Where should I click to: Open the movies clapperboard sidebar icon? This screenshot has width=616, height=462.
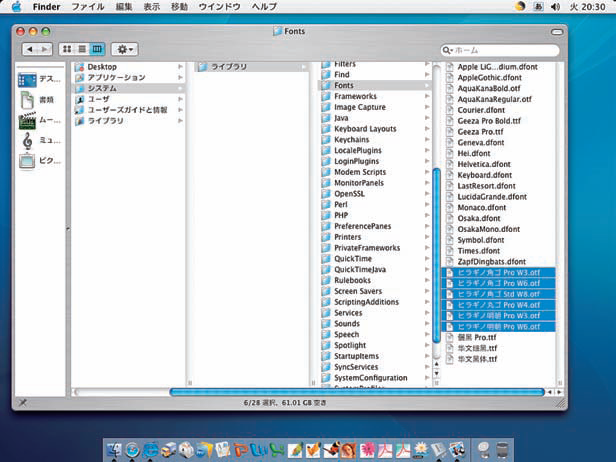pyautogui.click(x=27, y=121)
